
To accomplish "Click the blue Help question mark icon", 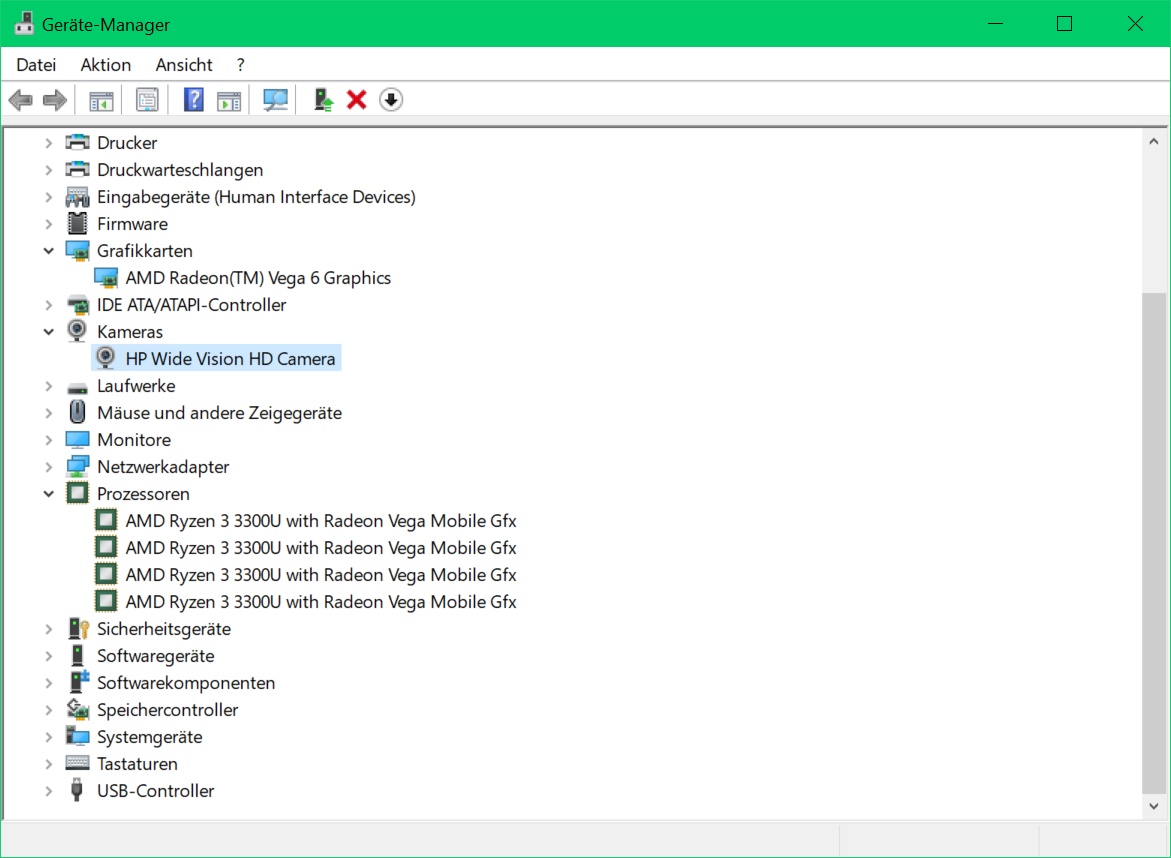I will 193,99.
